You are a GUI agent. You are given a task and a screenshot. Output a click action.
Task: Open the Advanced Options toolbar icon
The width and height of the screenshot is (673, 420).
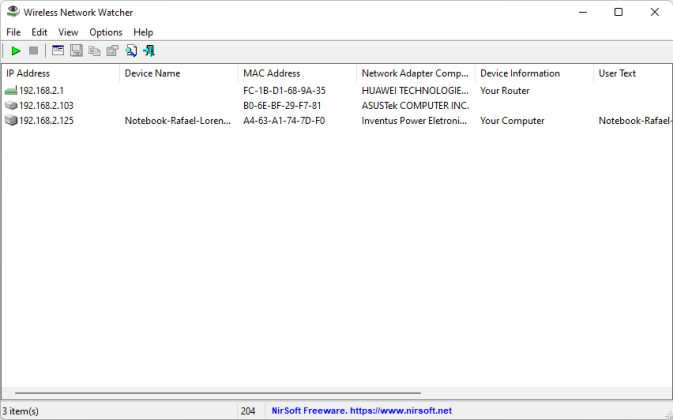(x=58, y=51)
